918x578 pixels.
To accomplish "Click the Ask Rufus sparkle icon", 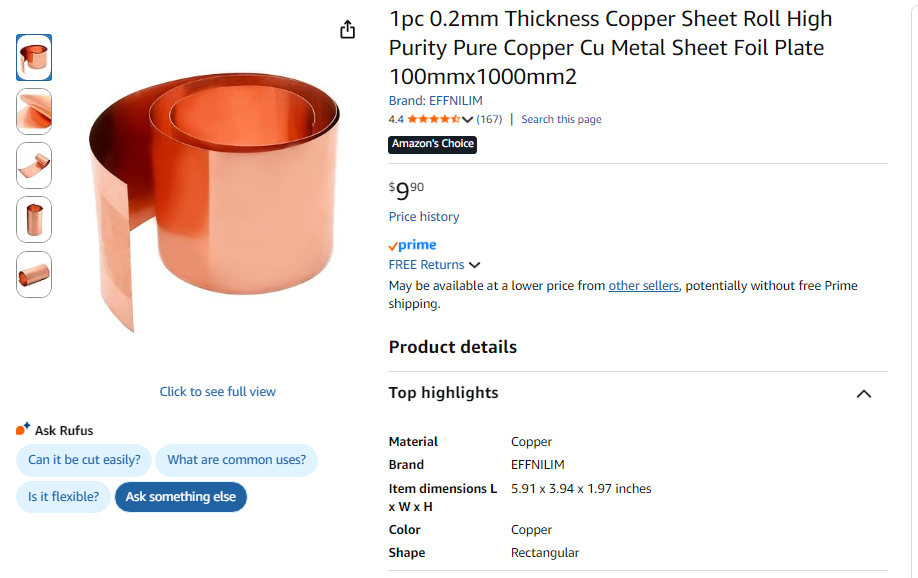I will (21, 429).
